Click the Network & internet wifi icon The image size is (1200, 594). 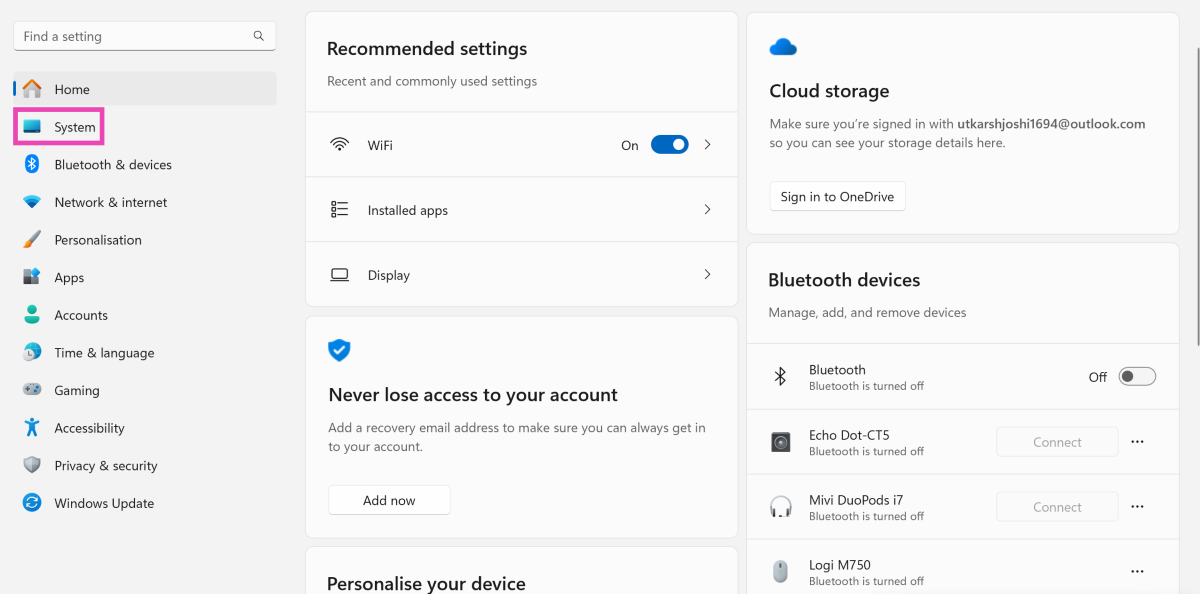click(32, 202)
